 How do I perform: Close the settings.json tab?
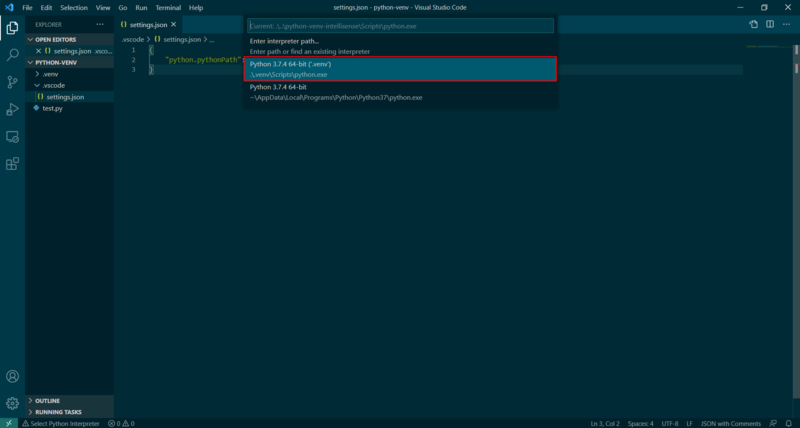[x=173, y=24]
